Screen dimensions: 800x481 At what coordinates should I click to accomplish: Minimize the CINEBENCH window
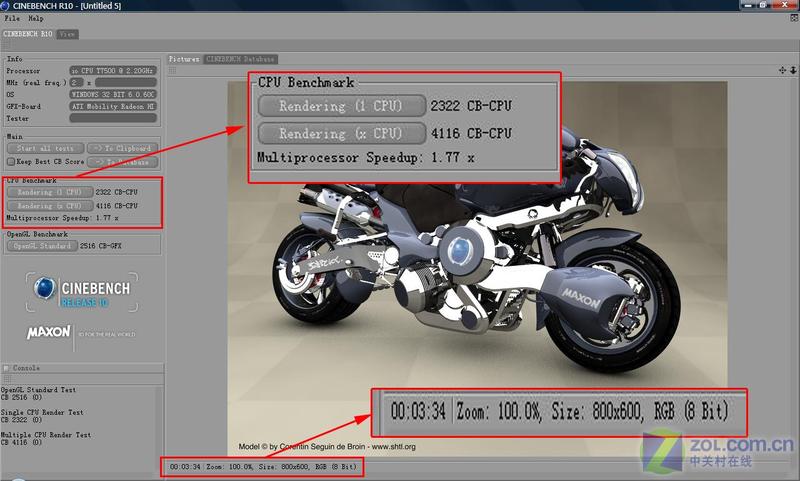(x=748, y=5)
